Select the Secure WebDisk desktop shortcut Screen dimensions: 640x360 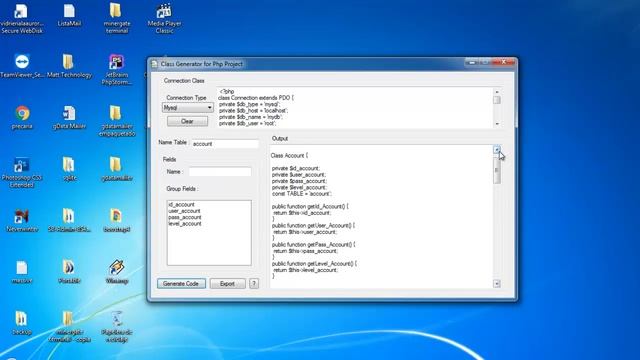tap(22, 18)
